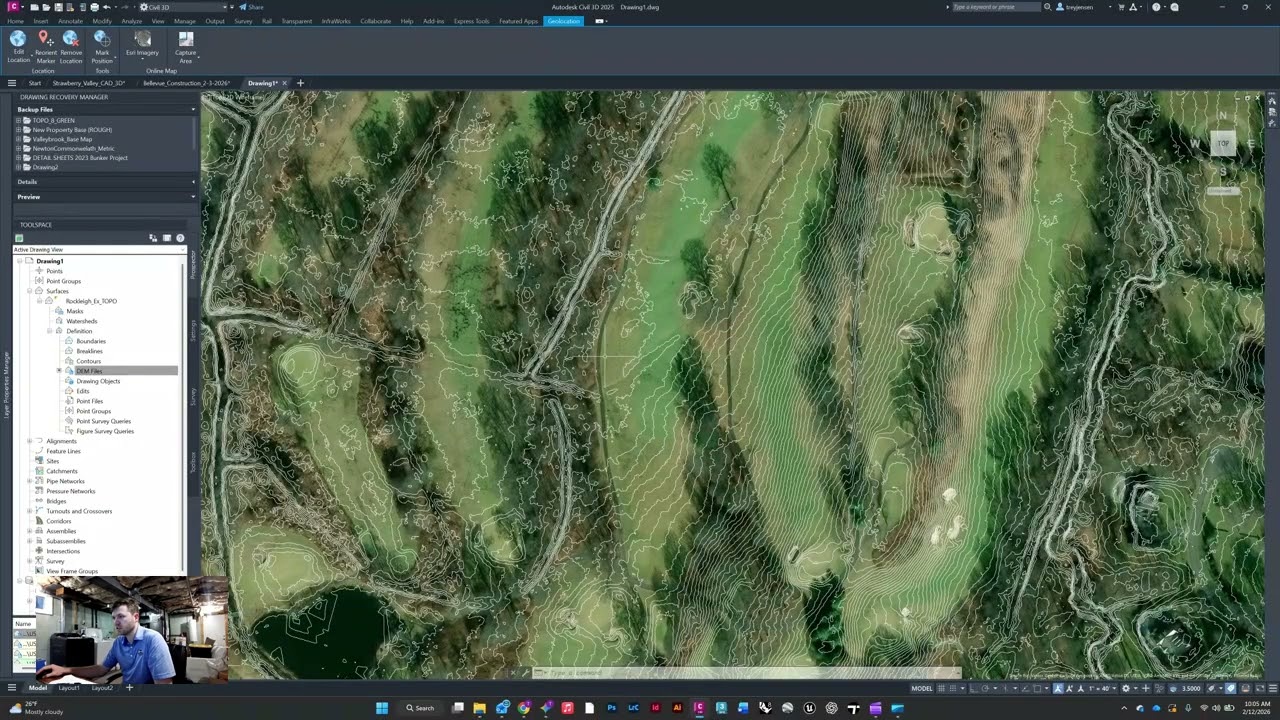Viewport: 1280px width, 720px height.
Task: Open taskbar Search
Action: click(420, 708)
